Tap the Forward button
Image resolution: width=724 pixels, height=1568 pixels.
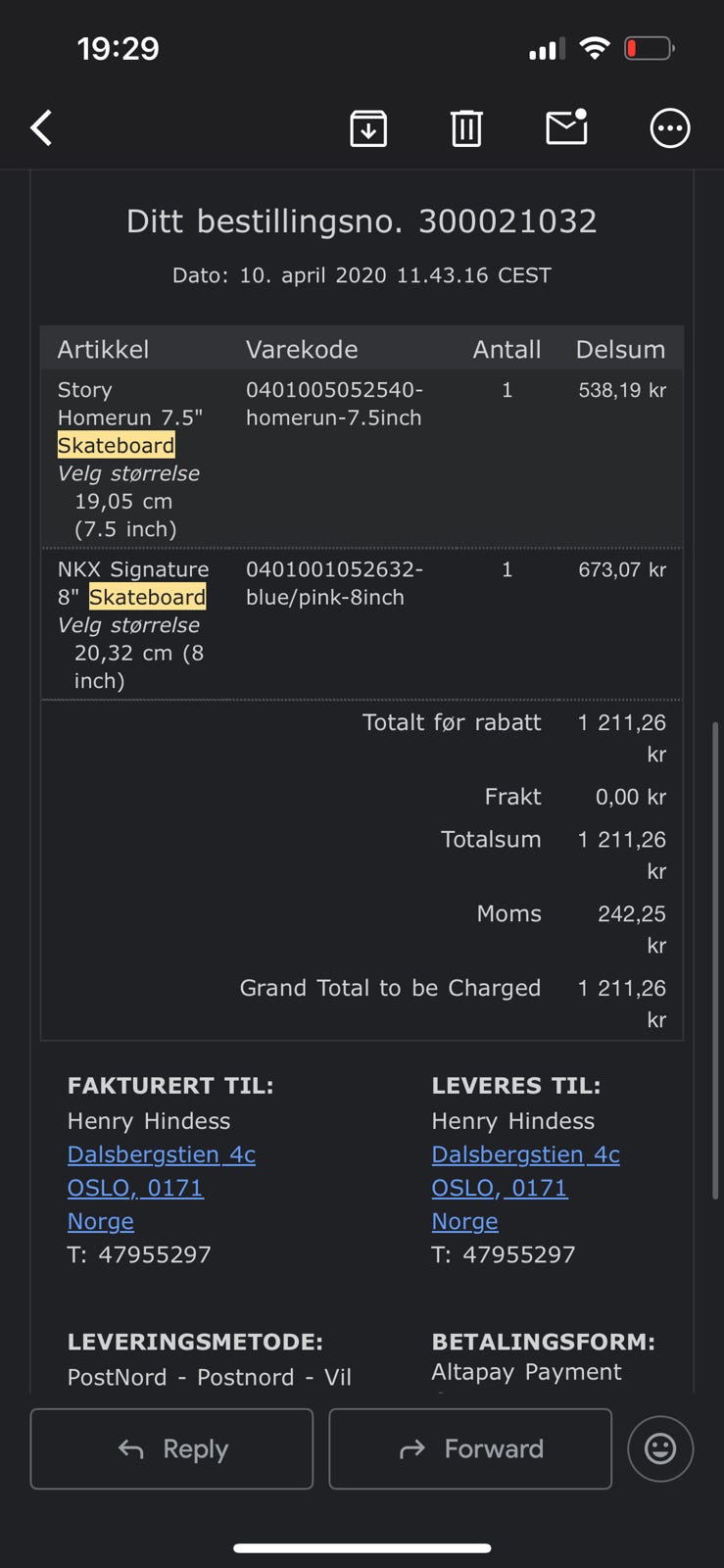pyautogui.click(x=470, y=1448)
